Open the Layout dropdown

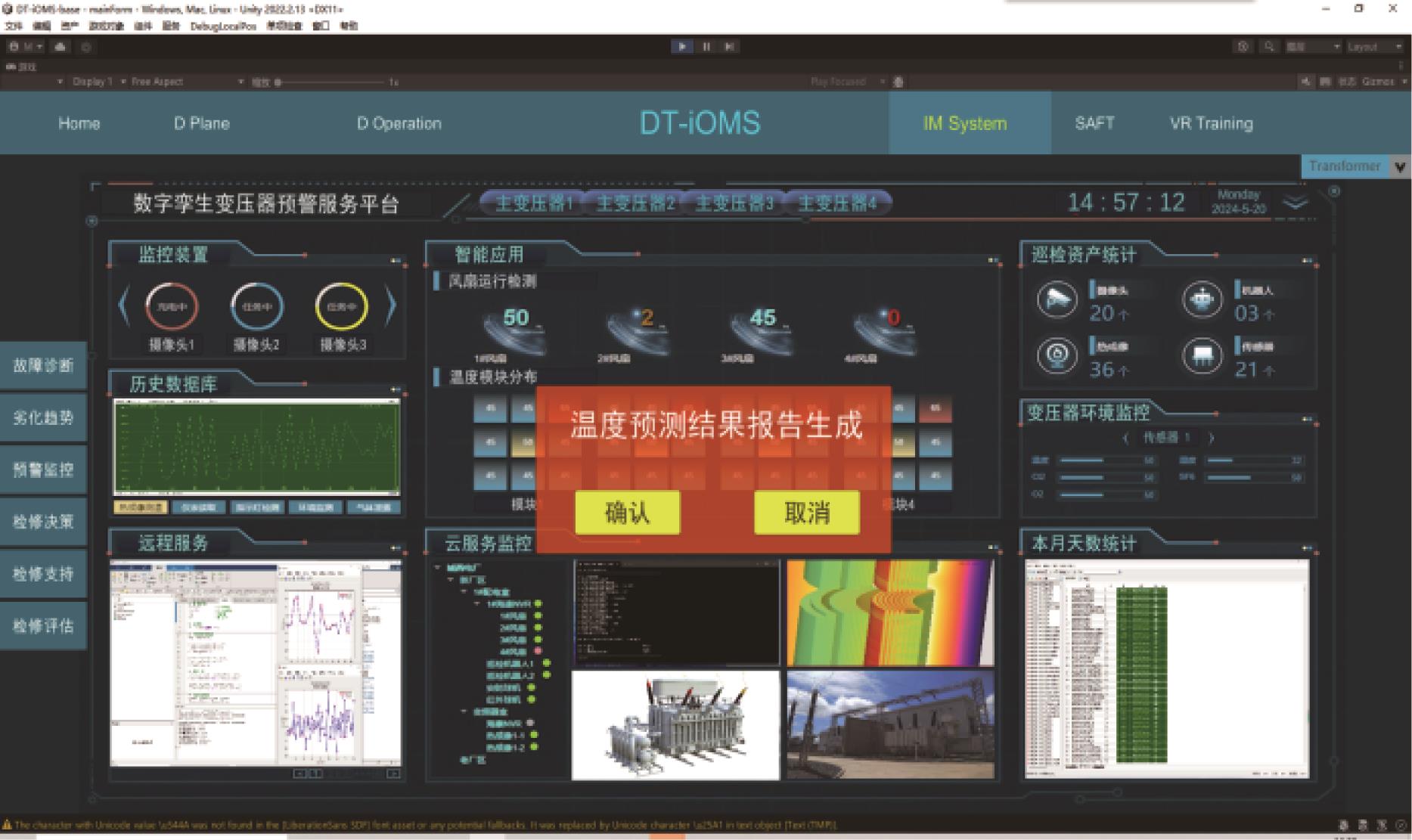point(1375,47)
